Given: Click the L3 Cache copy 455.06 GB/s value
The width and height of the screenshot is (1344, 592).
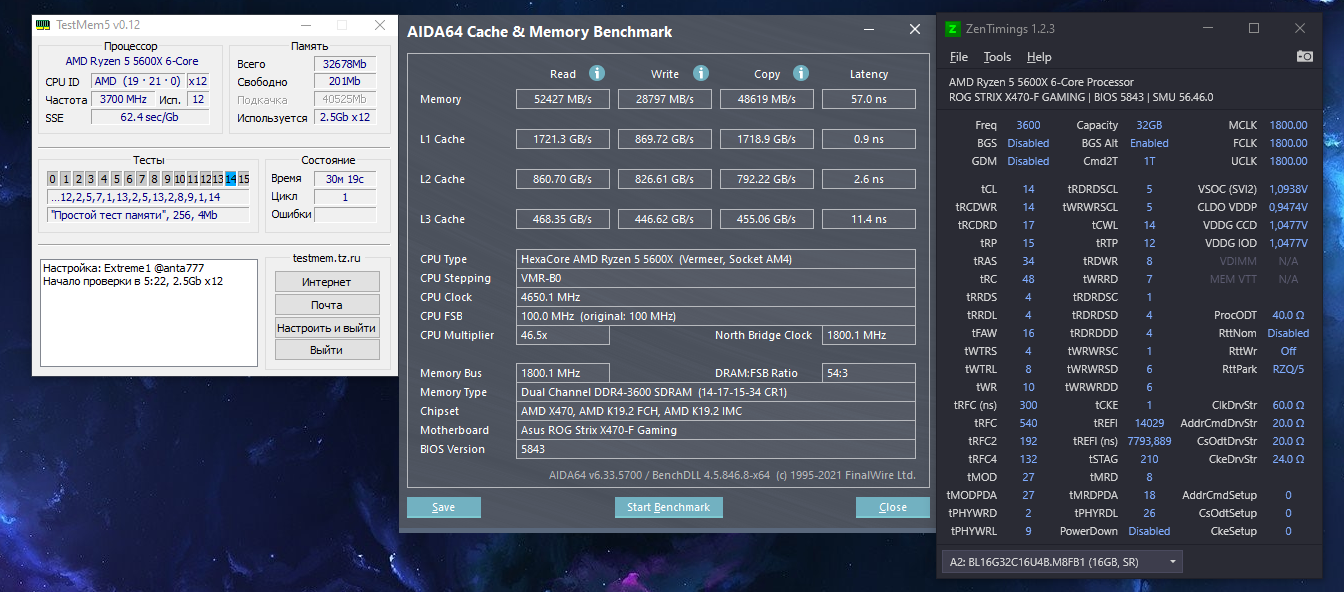Looking at the screenshot, I should [767, 219].
